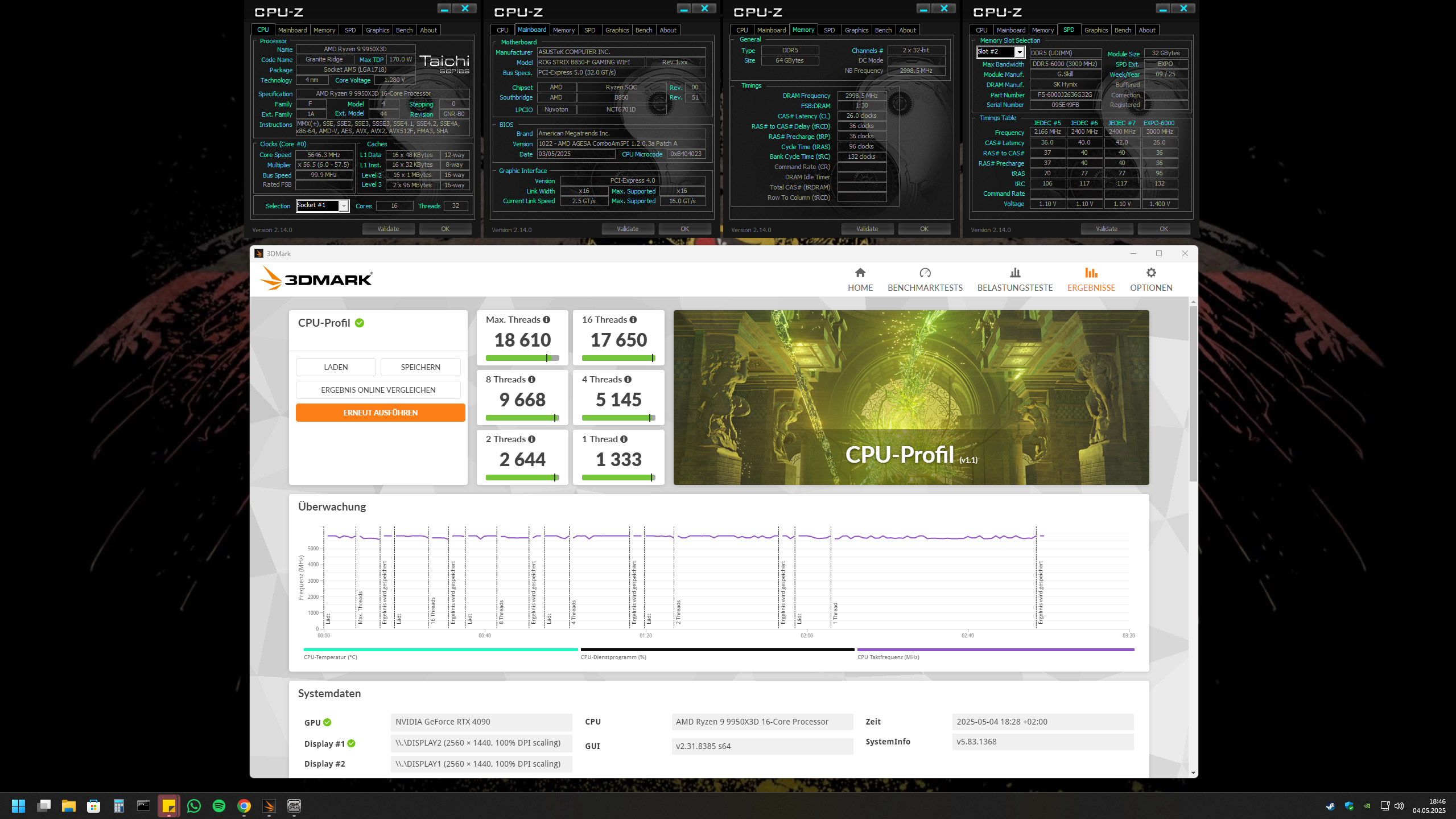Click 17 650 score for 16 Threads
The image size is (1456, 819).
click(x=618, y=340)
